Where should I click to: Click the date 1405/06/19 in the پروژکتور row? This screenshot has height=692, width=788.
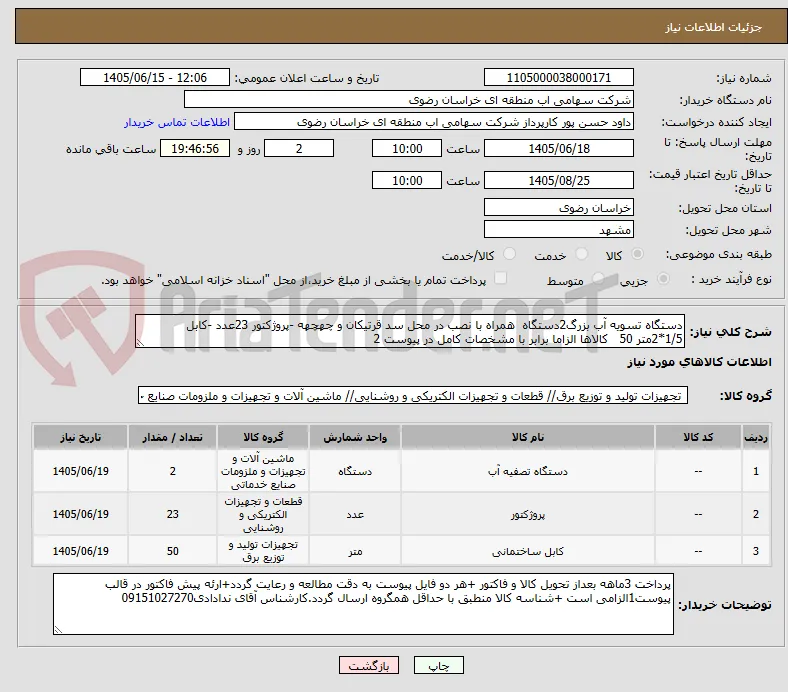(x=80, y=515)
